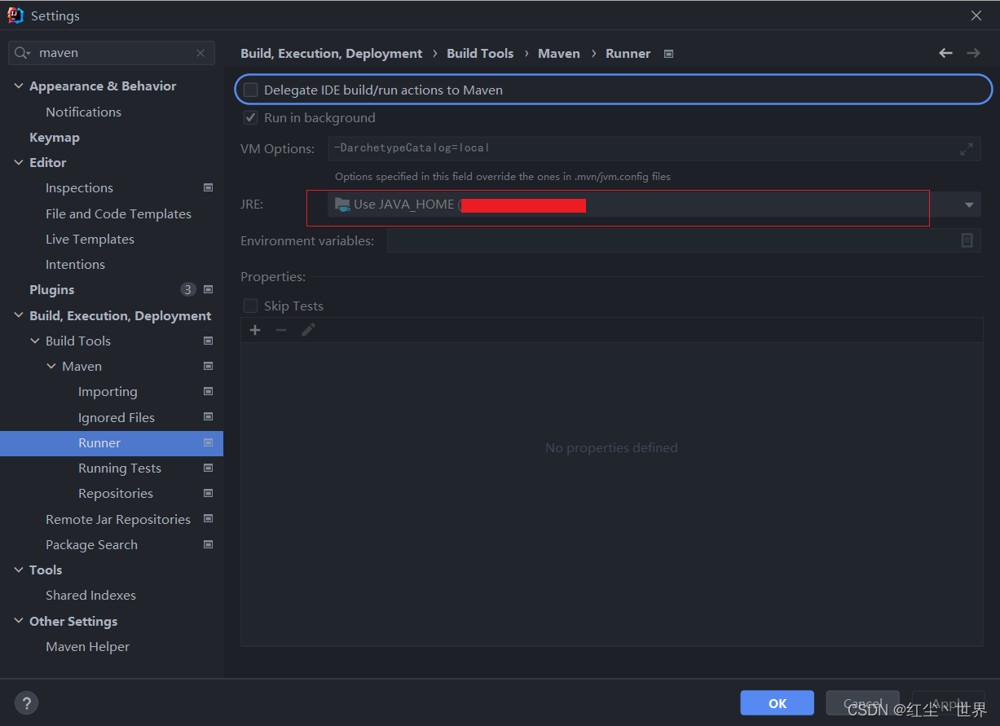Image resolution: width=1000 pixels, height=726 pixels.
Task: Click project icon next to Remote Jar Repositories
Action: coord(208,519)
